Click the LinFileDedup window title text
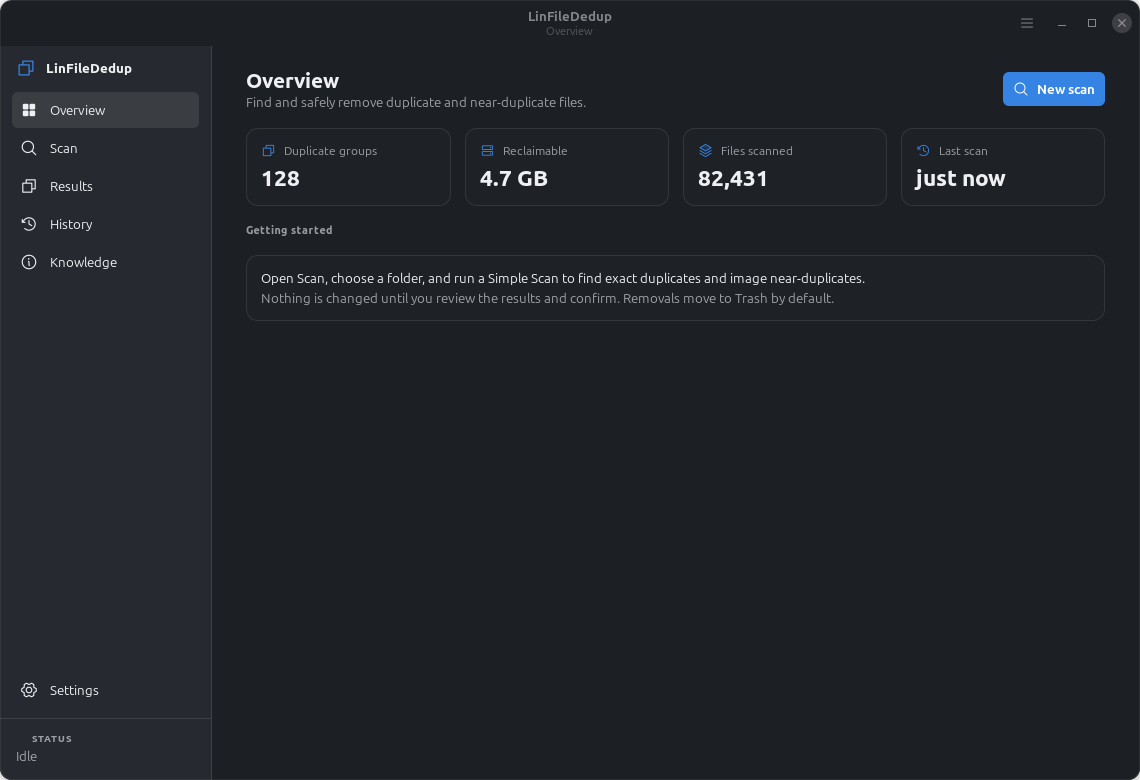Screen dimensions: 1140x780 pyautogui.click(x=570, y=16)
